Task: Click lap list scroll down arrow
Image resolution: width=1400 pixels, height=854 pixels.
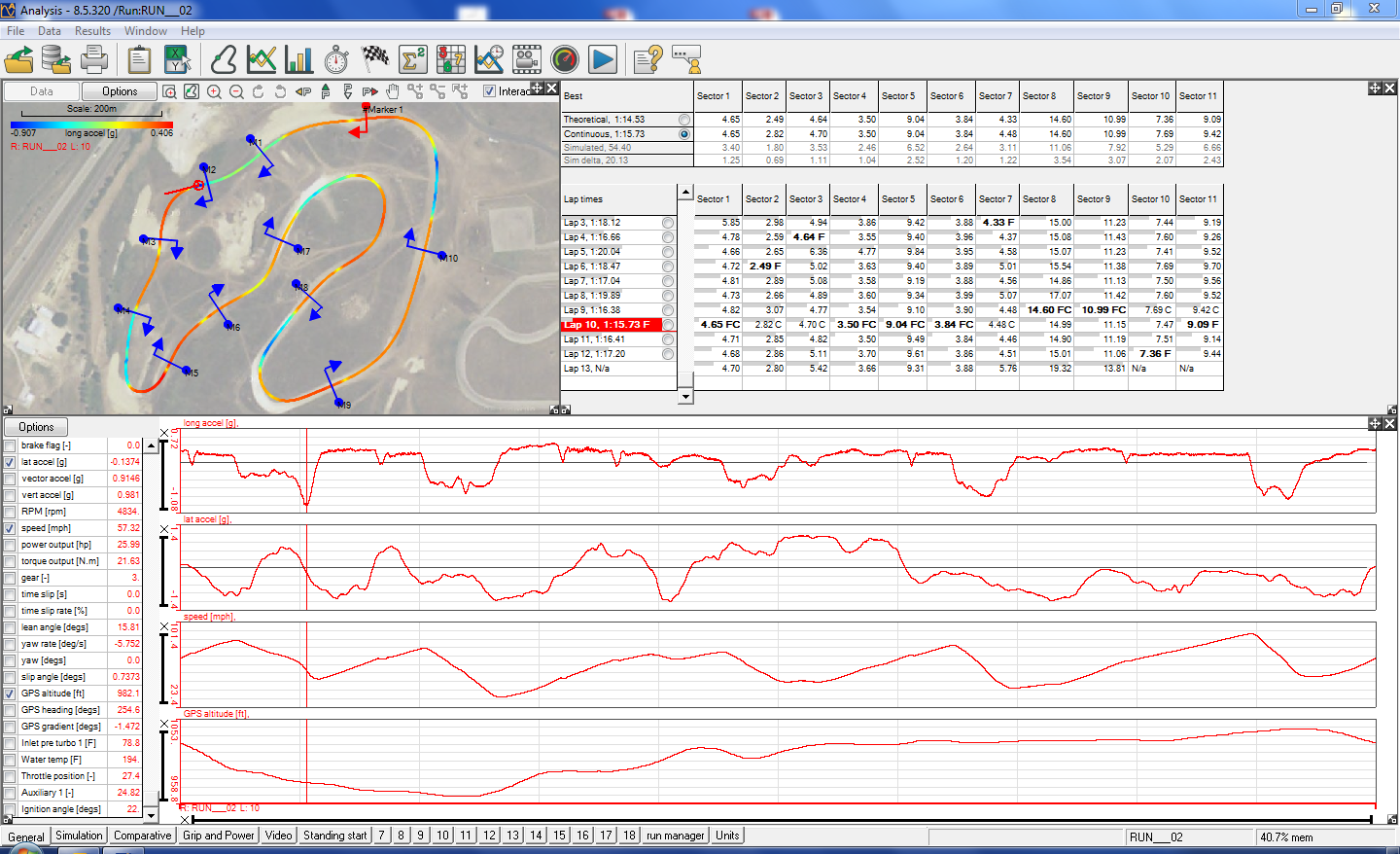Action: point(685,396)
